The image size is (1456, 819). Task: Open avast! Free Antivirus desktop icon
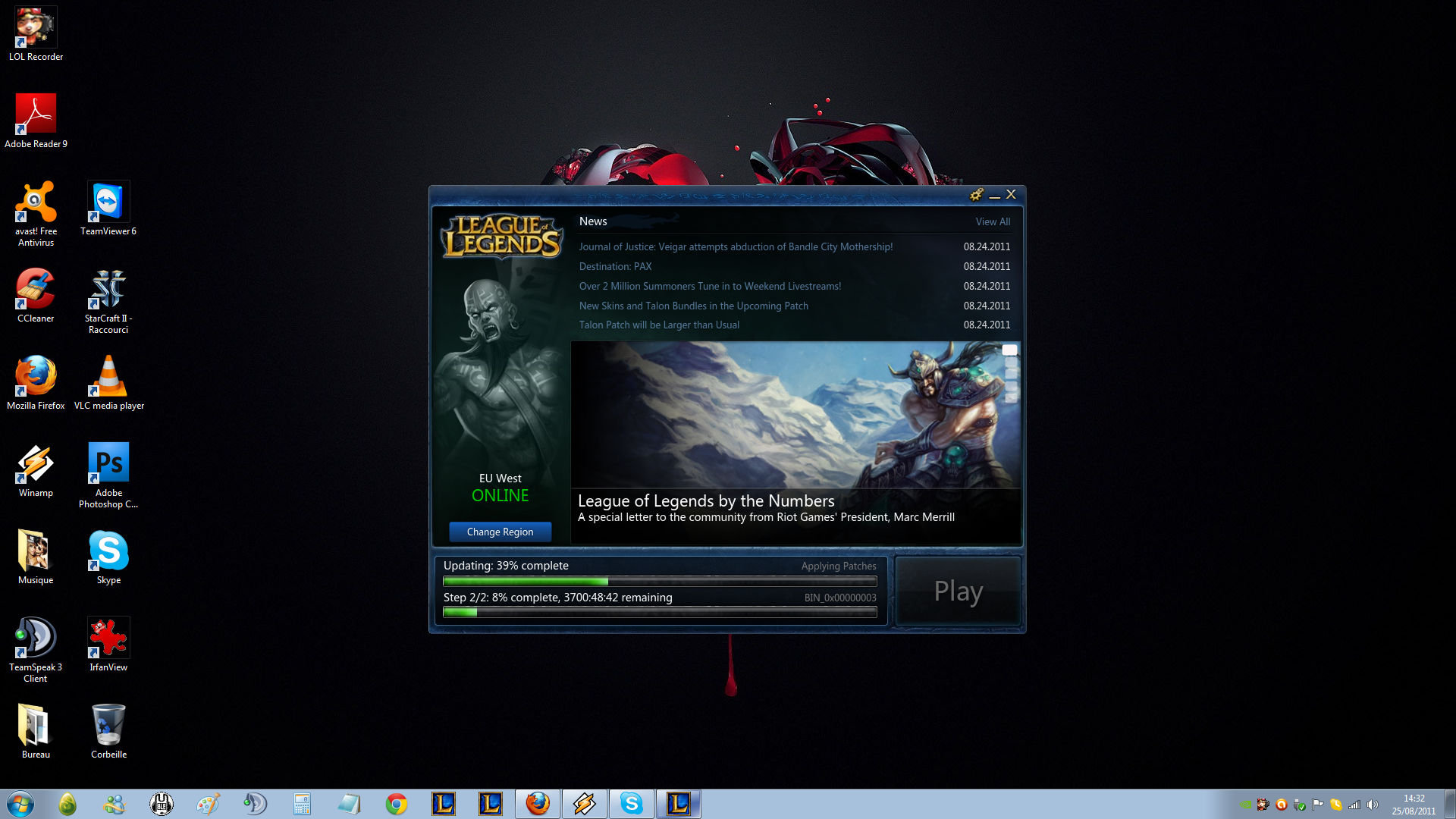(36, 214)
